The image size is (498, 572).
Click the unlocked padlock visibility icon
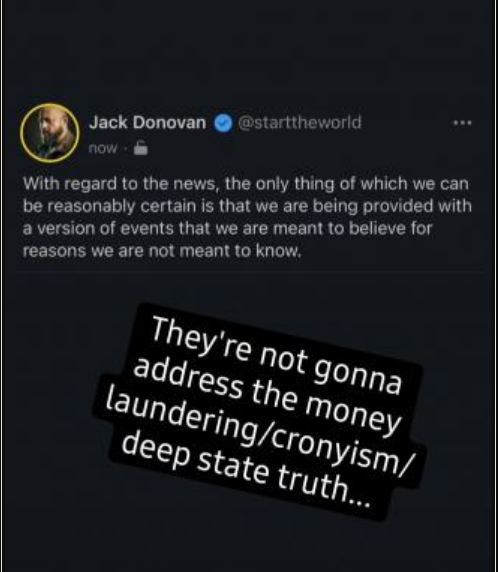[140, 147]
